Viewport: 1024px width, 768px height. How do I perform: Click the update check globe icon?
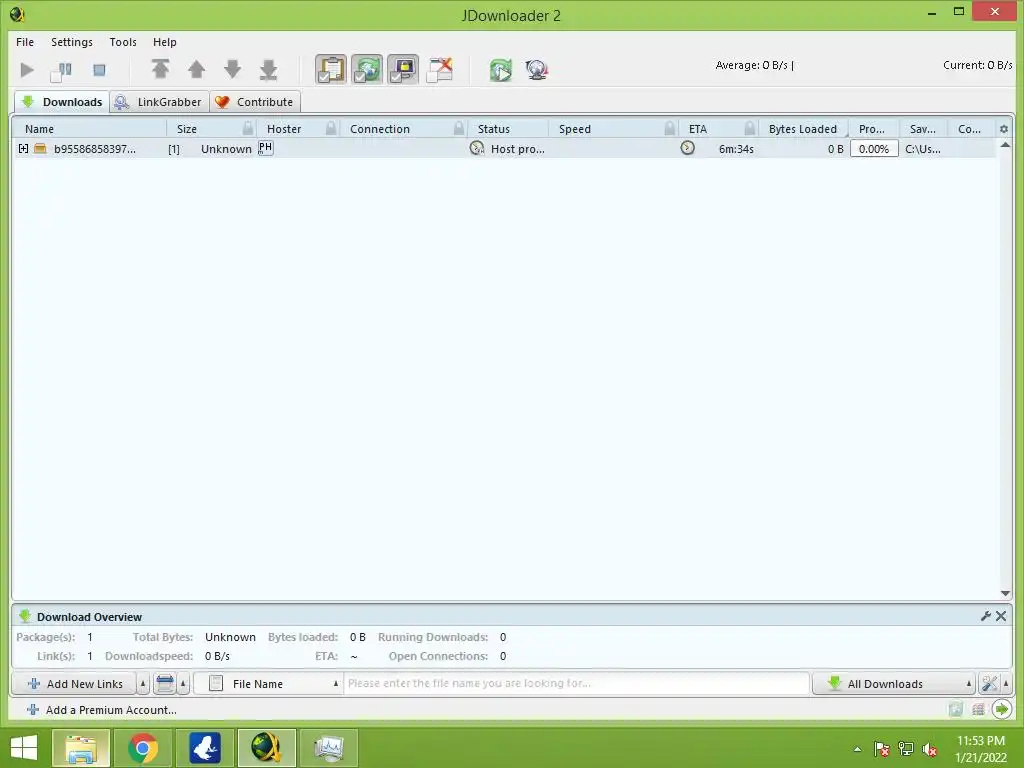point(537,70)
